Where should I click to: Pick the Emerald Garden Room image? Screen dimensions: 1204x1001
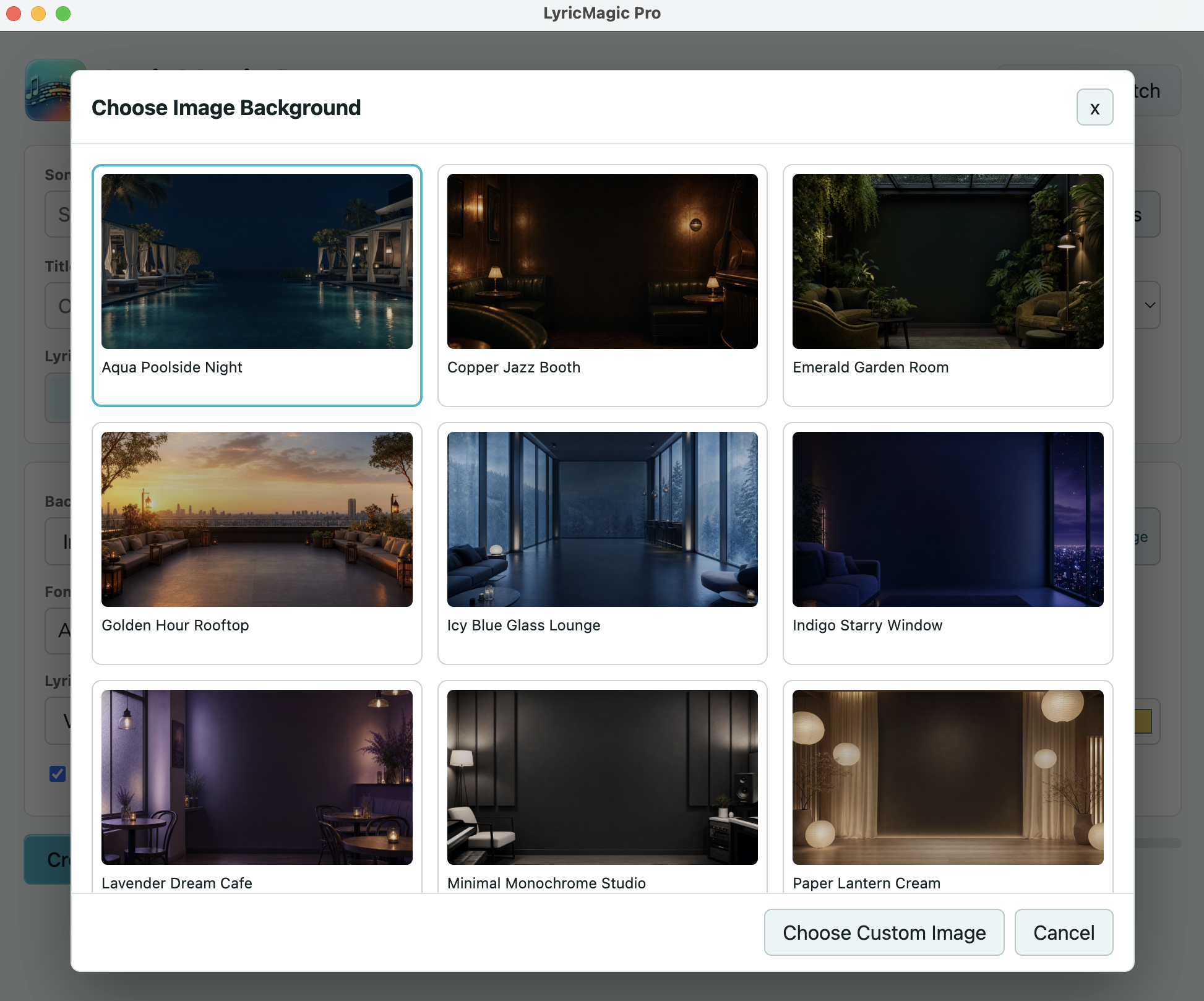pos(948,261)
